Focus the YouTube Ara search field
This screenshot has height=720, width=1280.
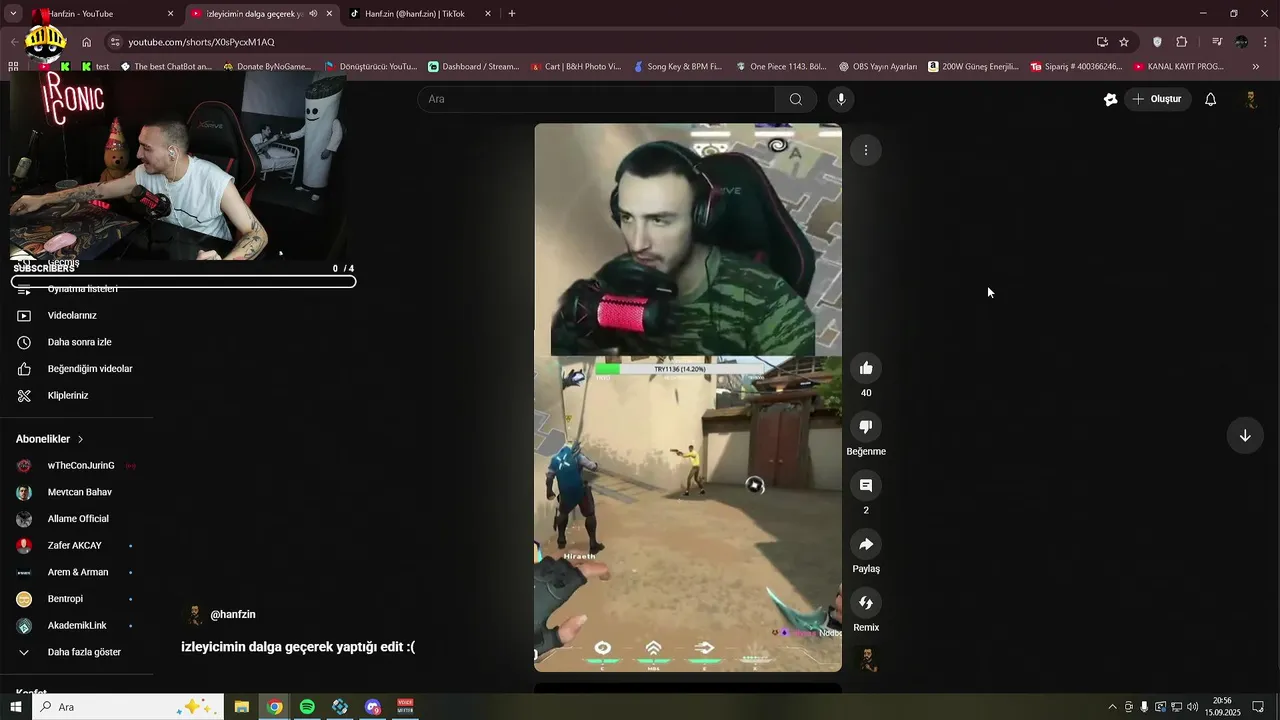[596, 99]
